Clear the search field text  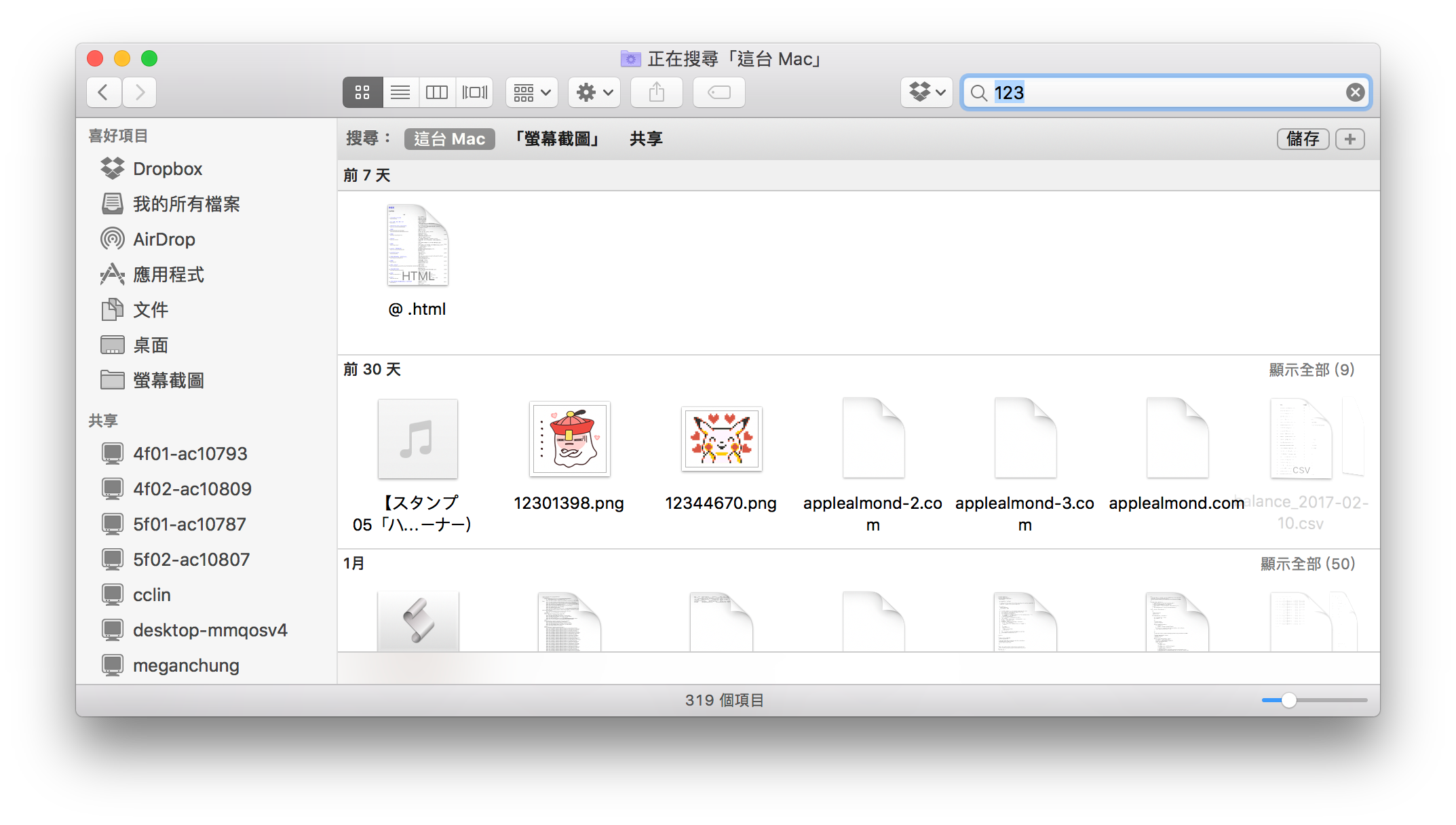(x=1355, y=92)
